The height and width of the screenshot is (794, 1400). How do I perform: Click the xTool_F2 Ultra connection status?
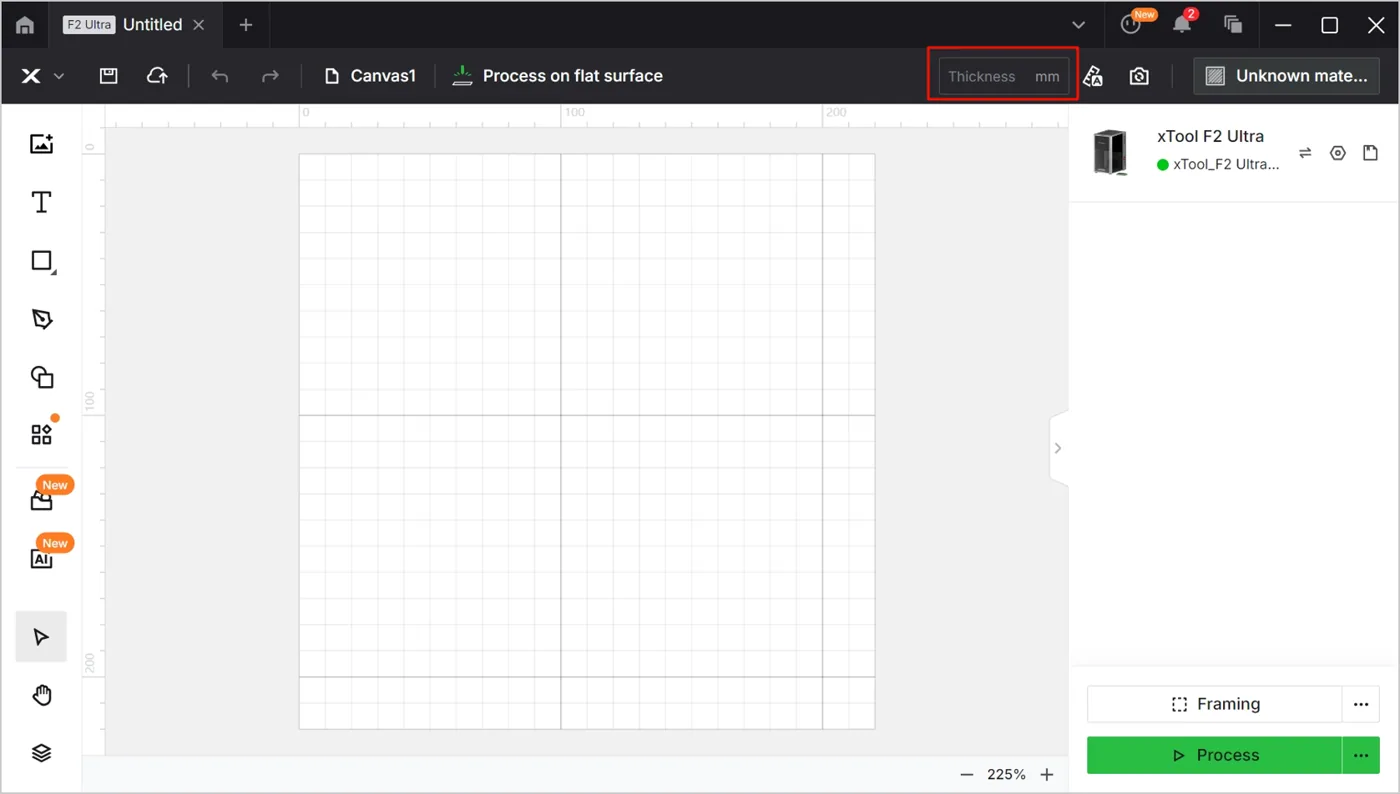(1218, 165)
